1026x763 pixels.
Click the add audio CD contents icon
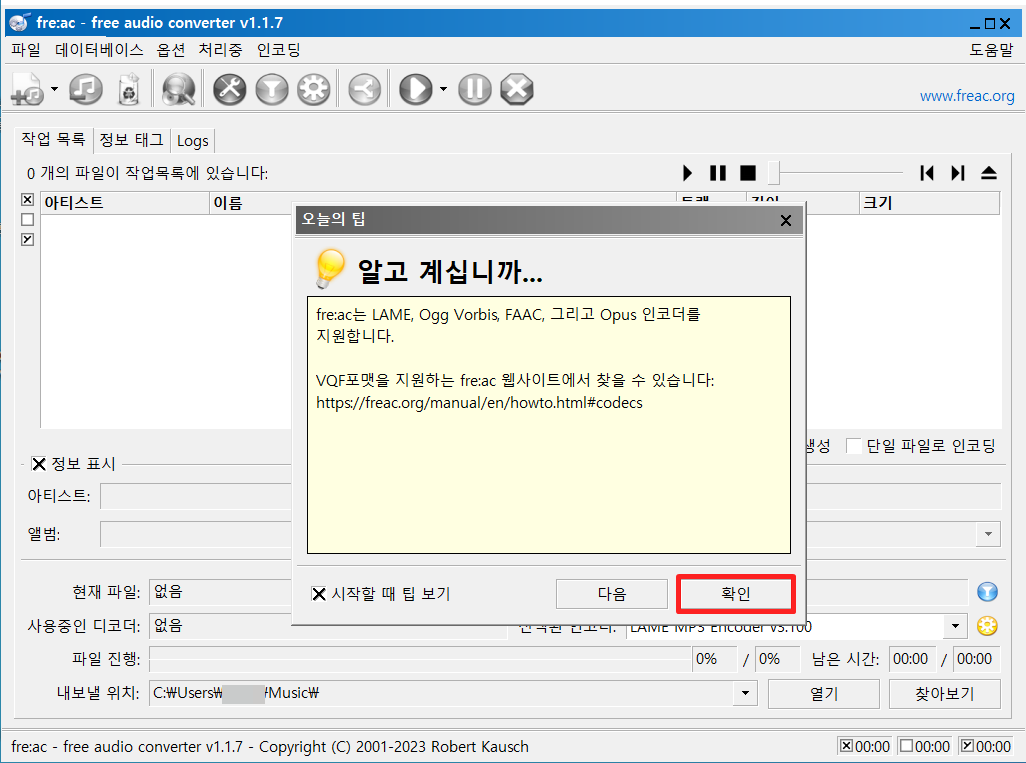pyautogui.click(x=86, y=89)
